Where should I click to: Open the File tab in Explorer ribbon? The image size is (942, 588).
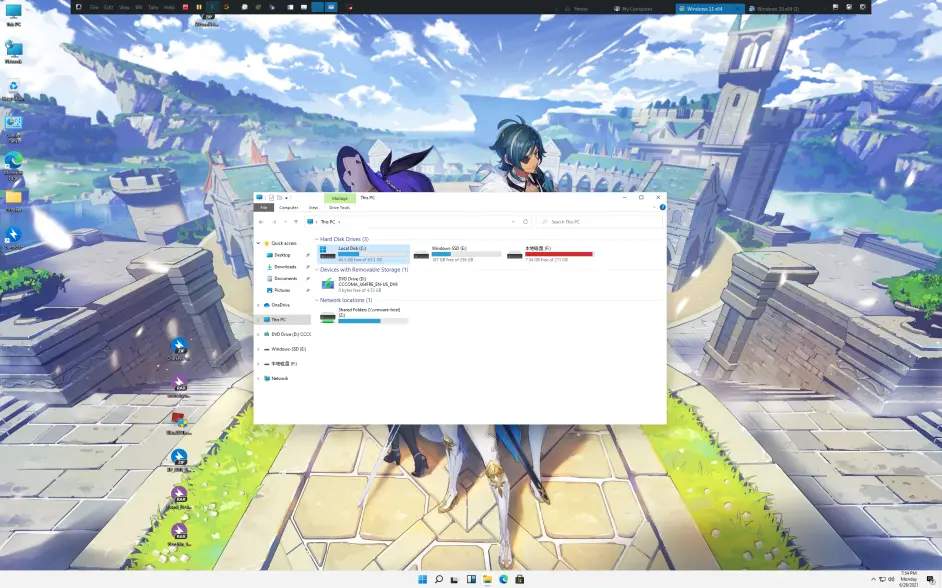(264, 207)
